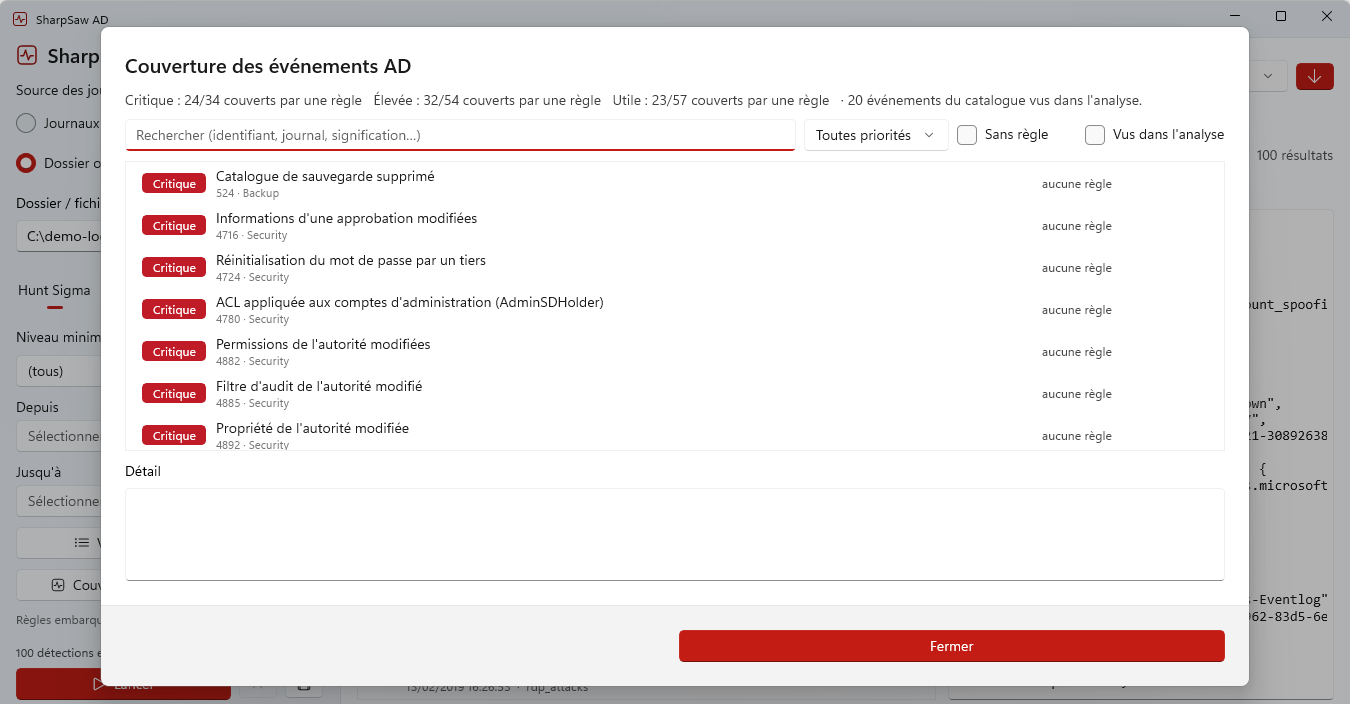Screen dimensions: 1350x704
Task: Select "Permissions de l'autorité modifiées" row
Action: 674,352
